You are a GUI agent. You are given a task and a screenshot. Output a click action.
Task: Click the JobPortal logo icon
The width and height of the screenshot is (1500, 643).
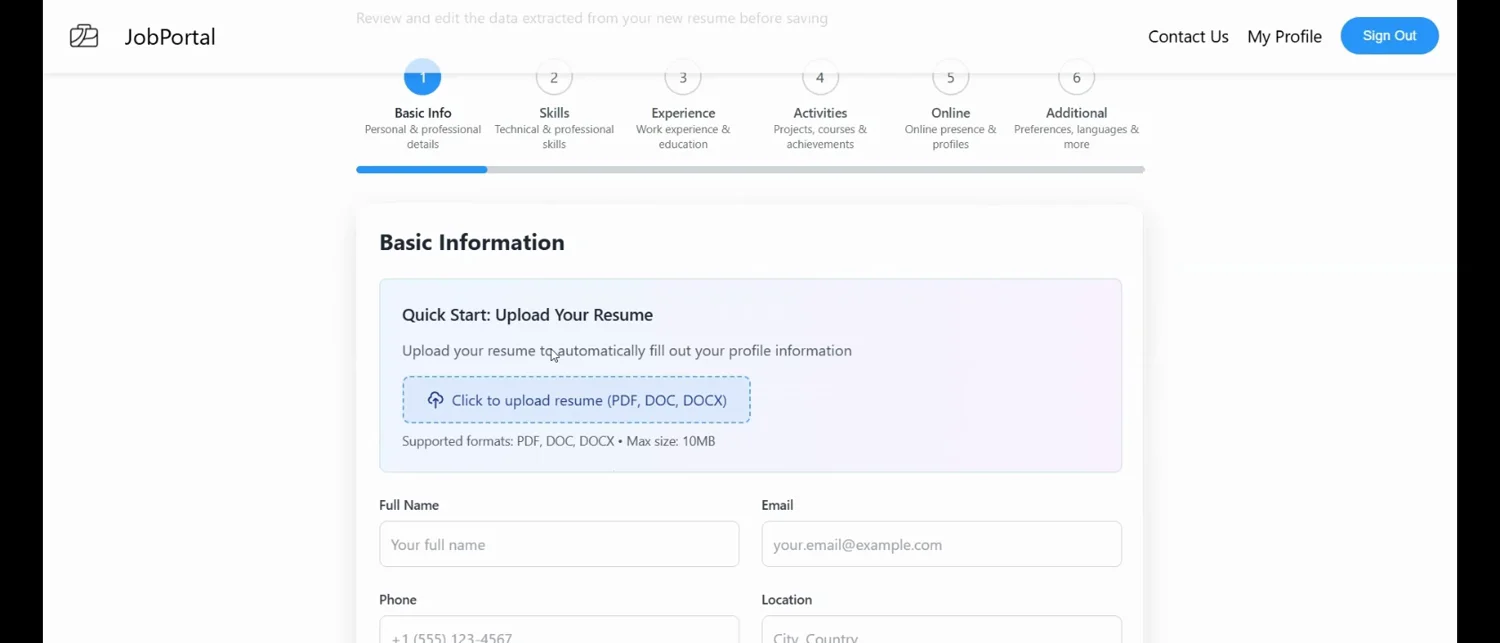coord(84,36)
